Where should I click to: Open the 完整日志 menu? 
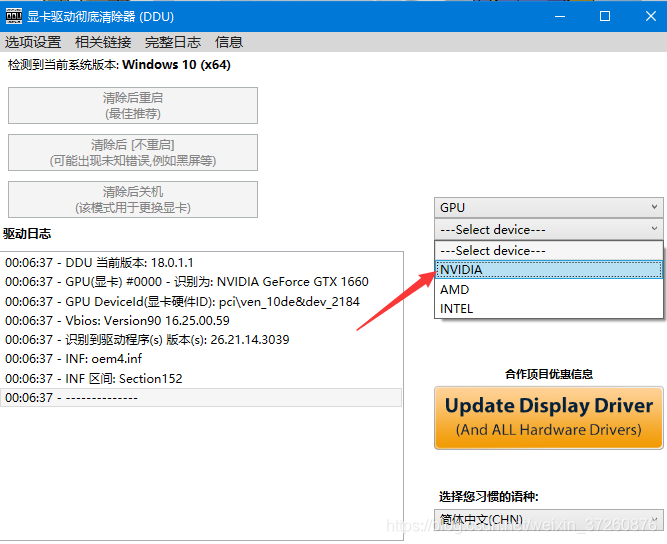[x=173, y=42]
